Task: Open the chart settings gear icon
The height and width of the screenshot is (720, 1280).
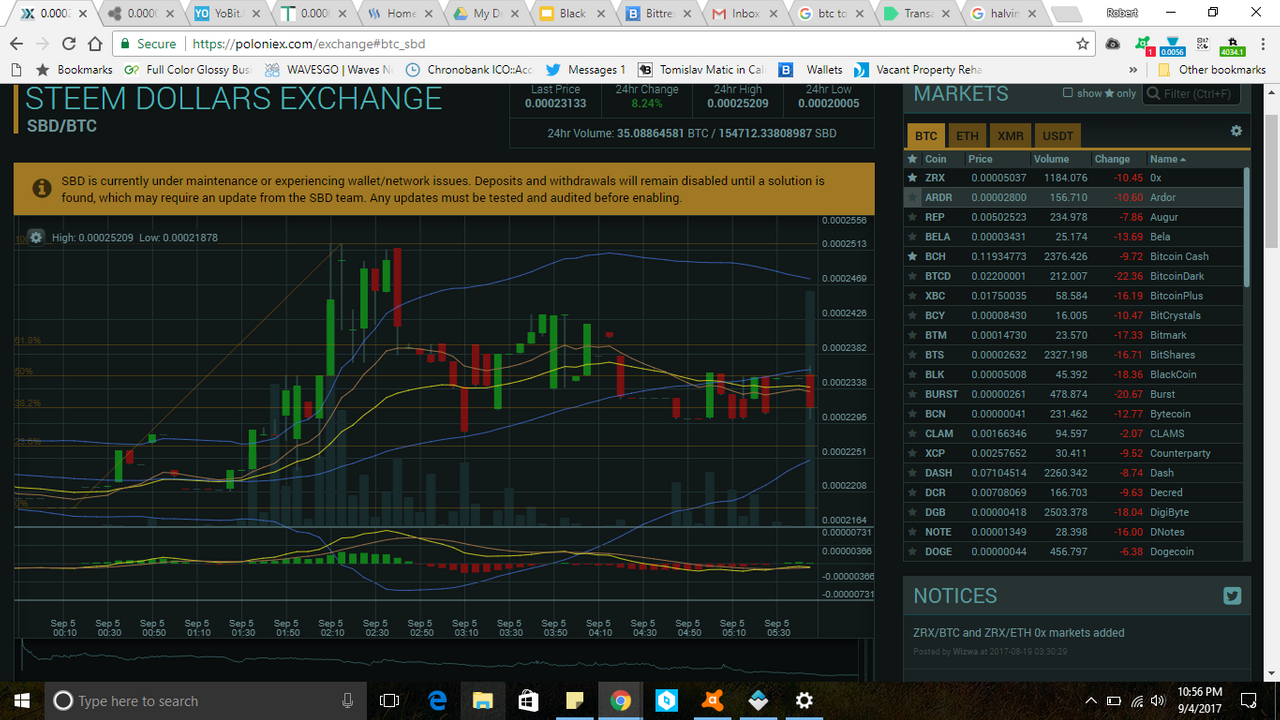Action: coord(36,237)
